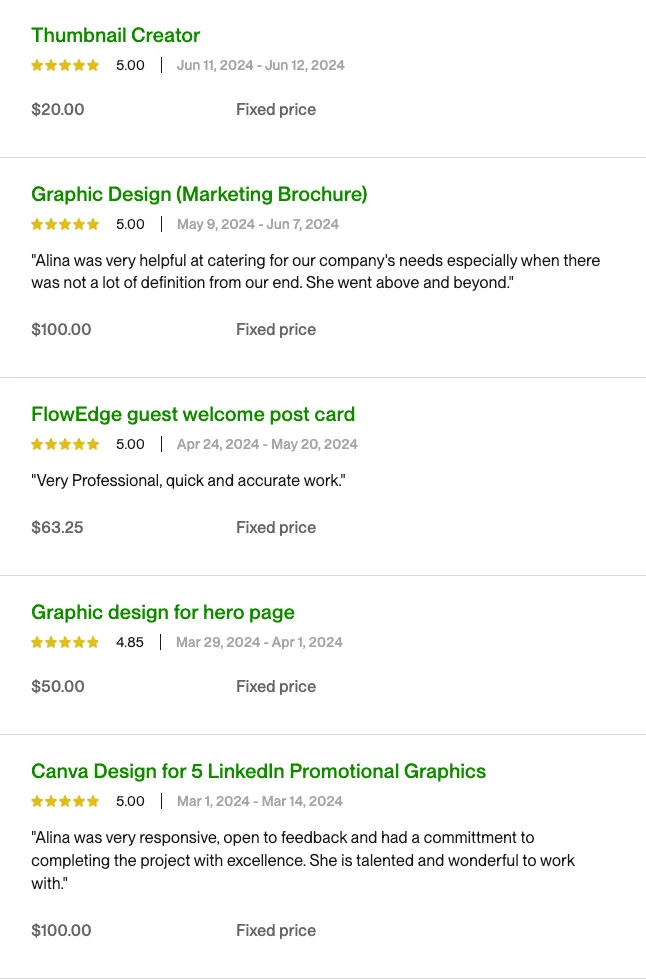Click the $63.25 price amount
The height and width of the screenshot is (979, 646).
57,528
